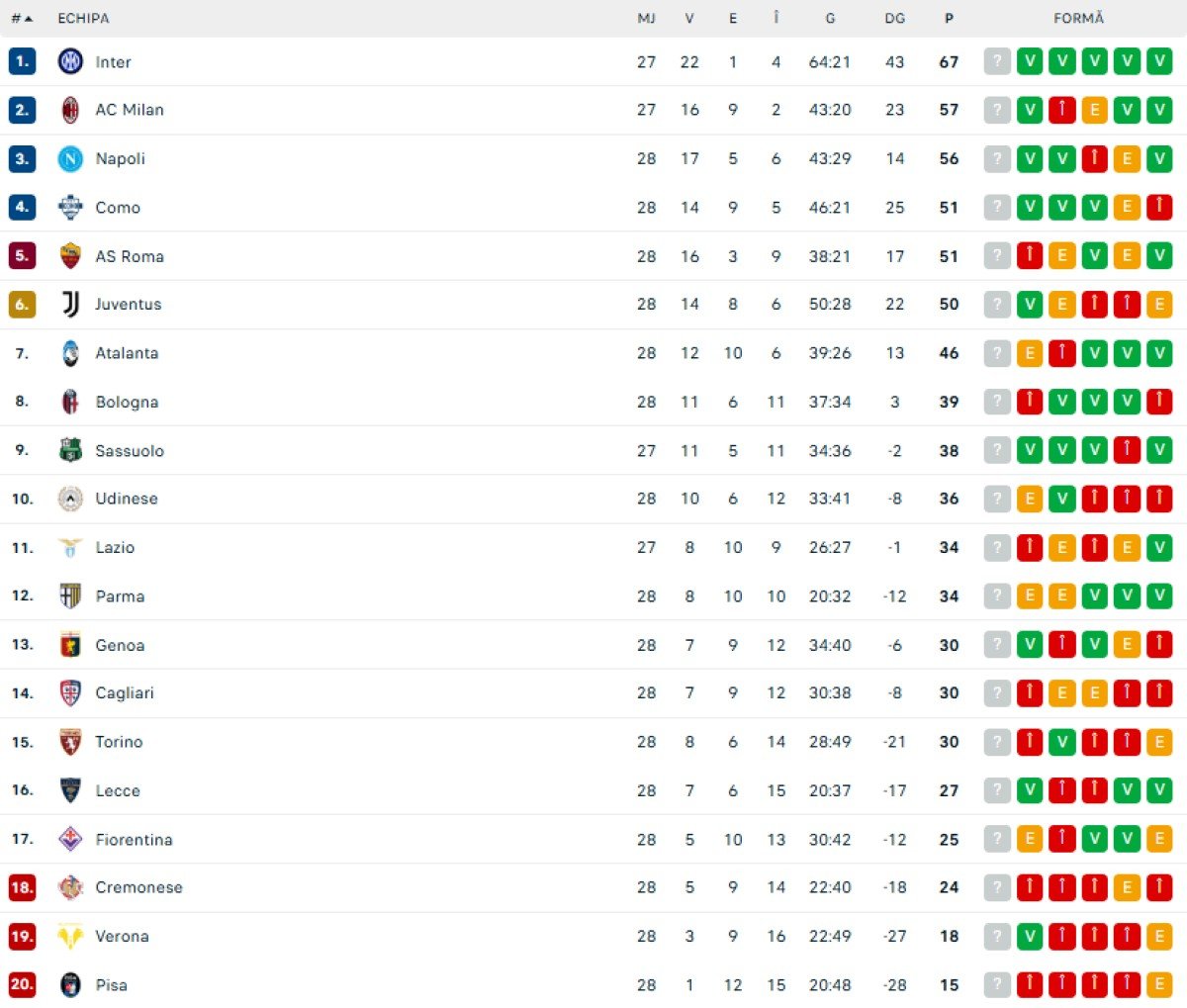Click the Napoli club logo

coord(70,158)
